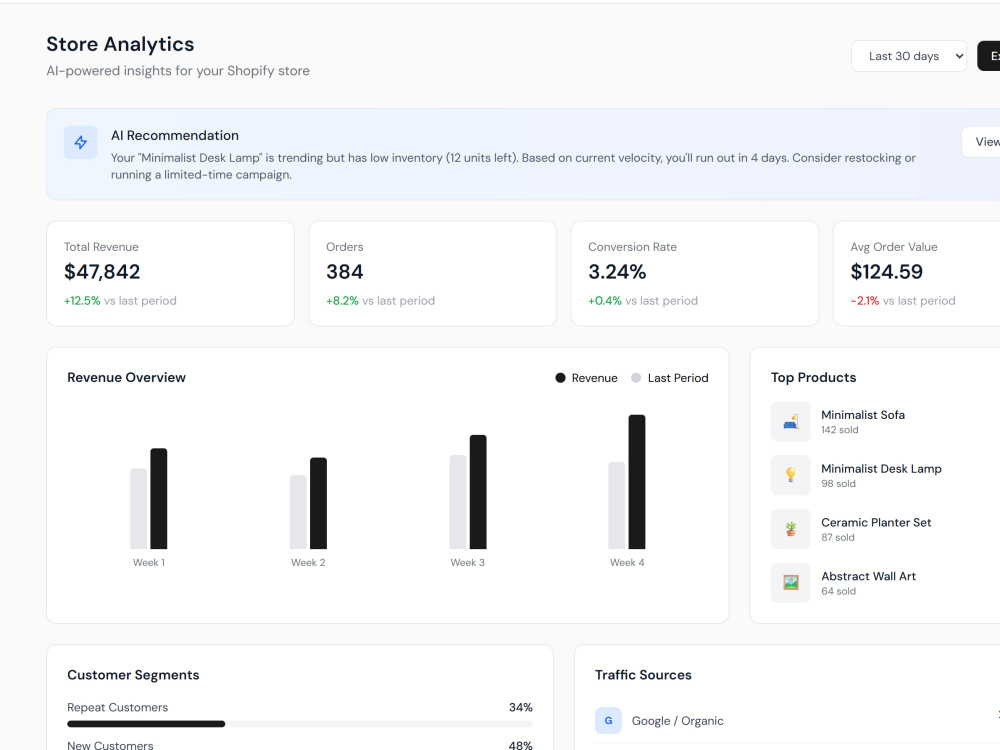Click the black button beside Last 30 days
This screenshot has width=1000, height=750.
click(989, 56)
